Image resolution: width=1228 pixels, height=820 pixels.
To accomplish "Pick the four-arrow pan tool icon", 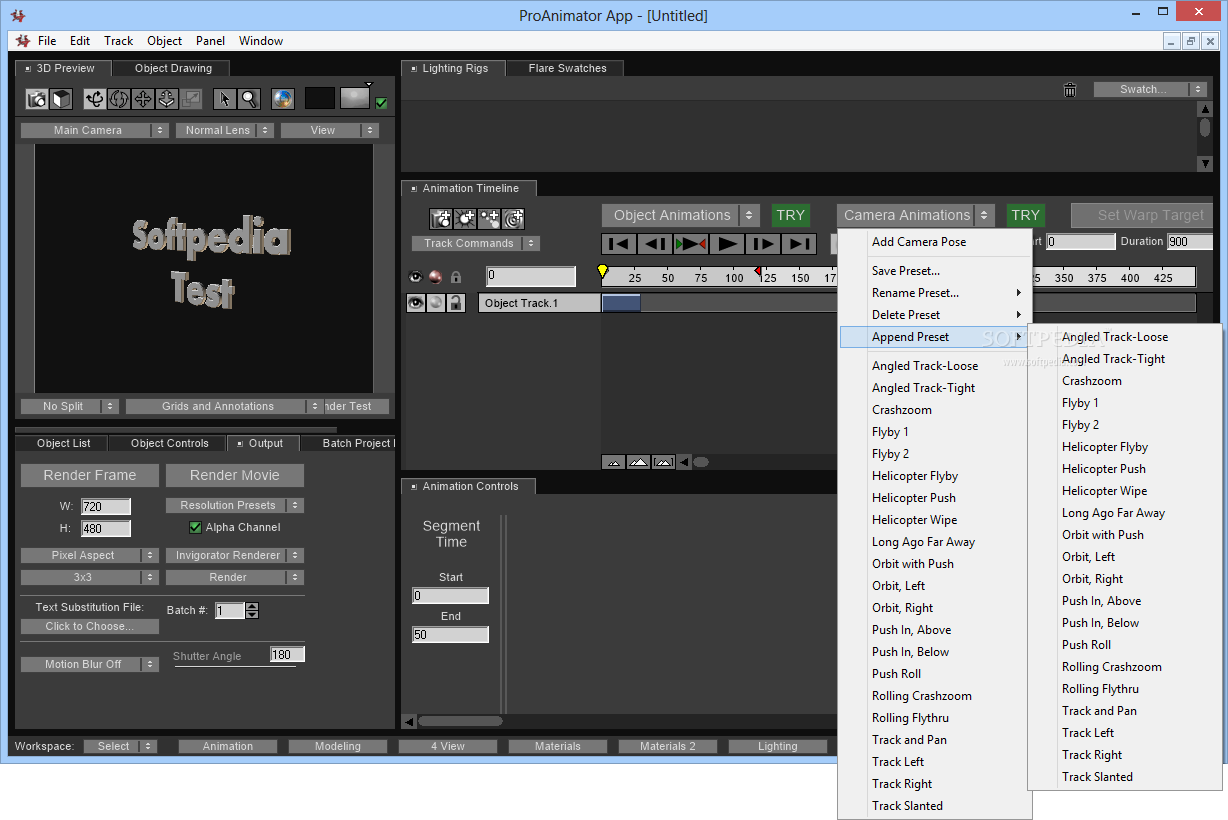I will coord(143,99).
